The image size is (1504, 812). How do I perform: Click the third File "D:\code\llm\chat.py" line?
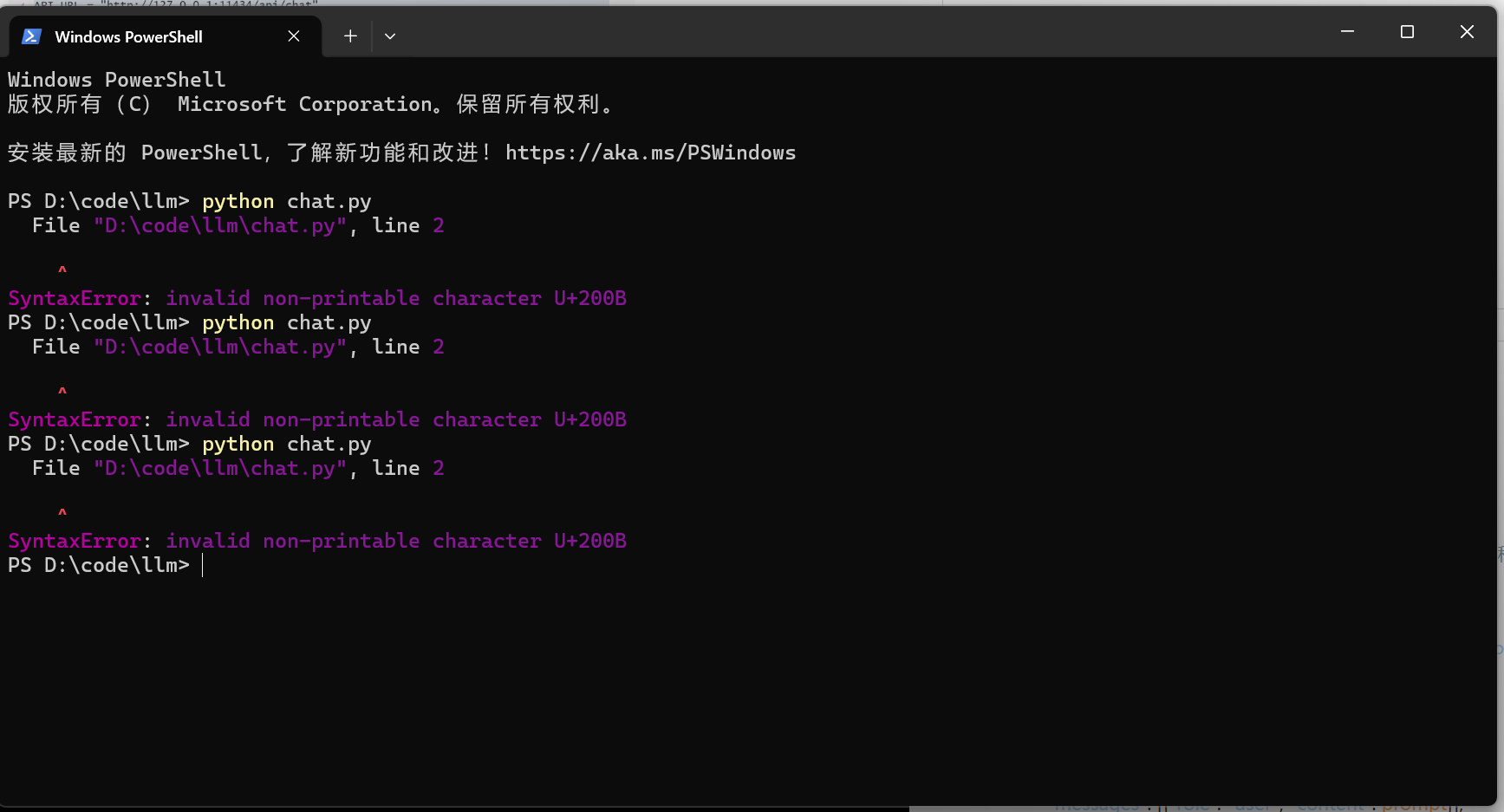coord(238,468)
